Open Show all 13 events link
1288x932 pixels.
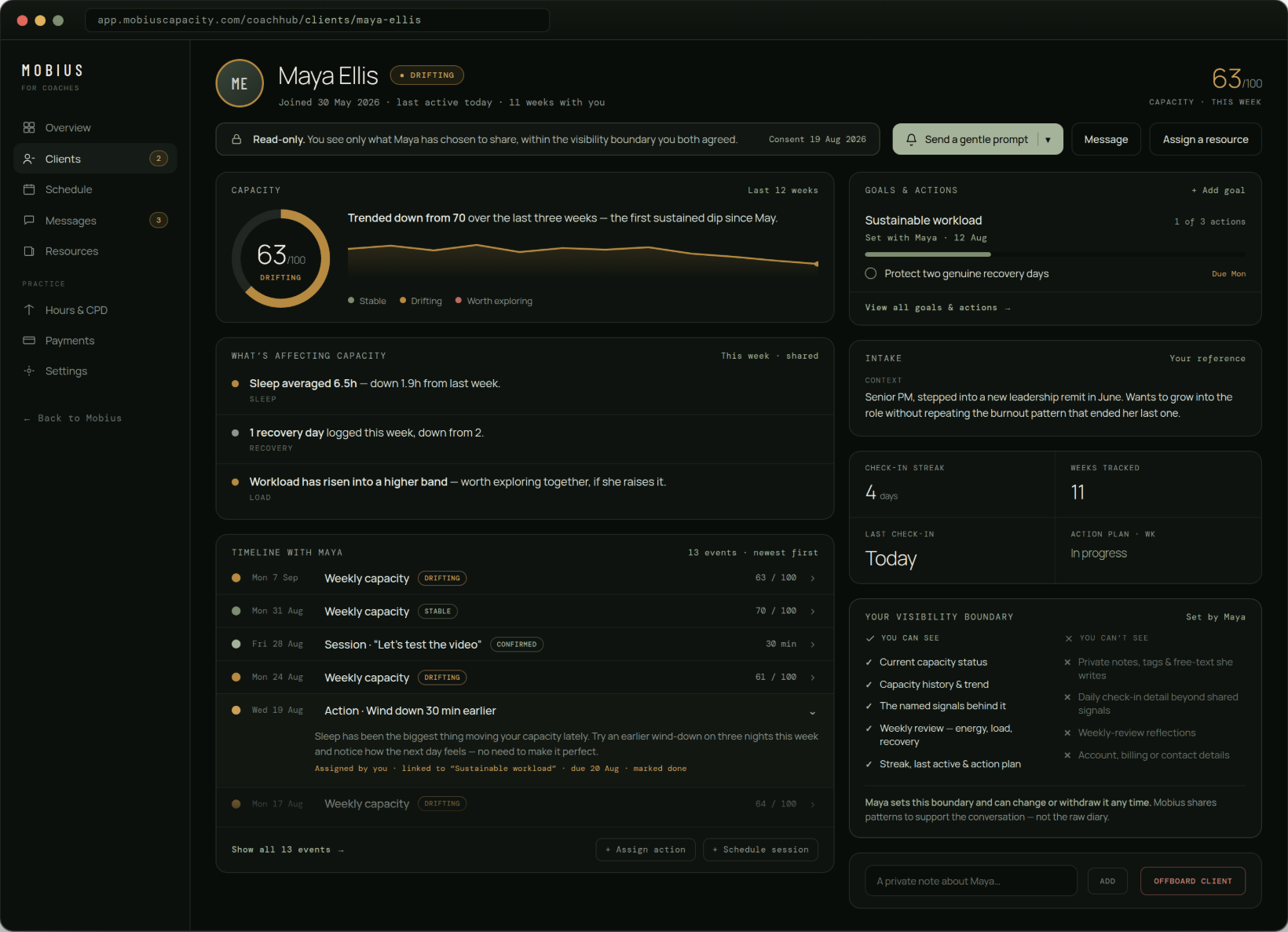point(287,850)
